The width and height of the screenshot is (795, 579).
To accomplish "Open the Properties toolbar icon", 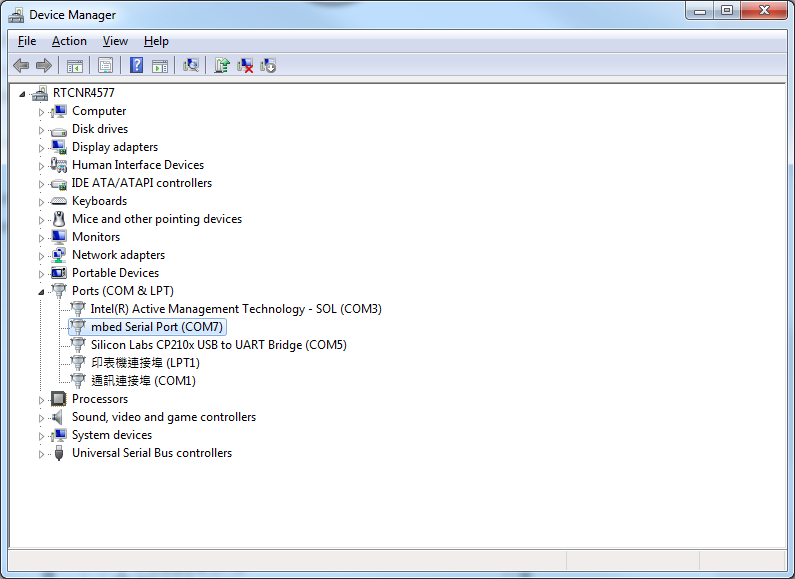I will [105, 65].
